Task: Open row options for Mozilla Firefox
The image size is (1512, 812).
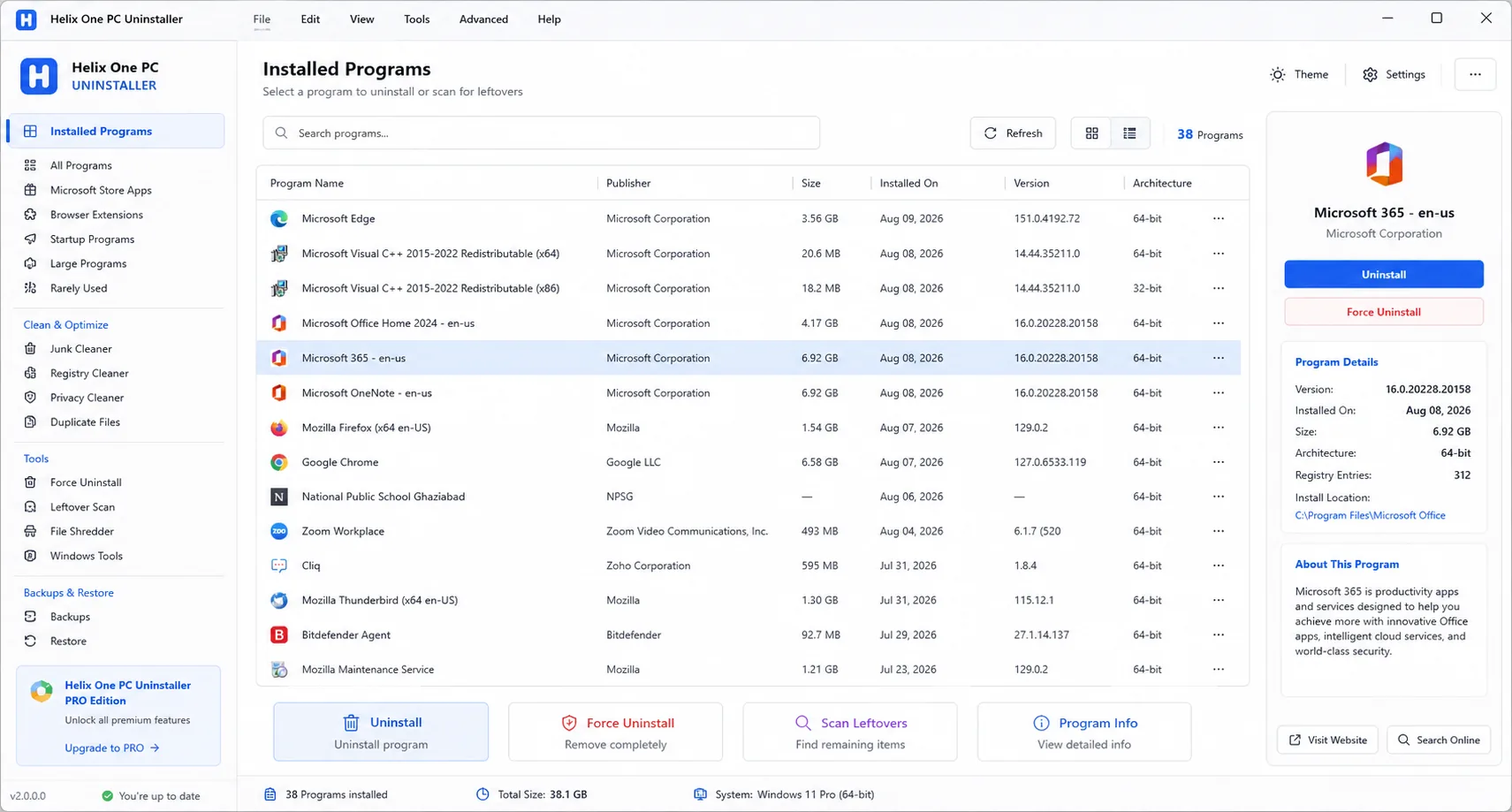Action: tap(1219, 428)
